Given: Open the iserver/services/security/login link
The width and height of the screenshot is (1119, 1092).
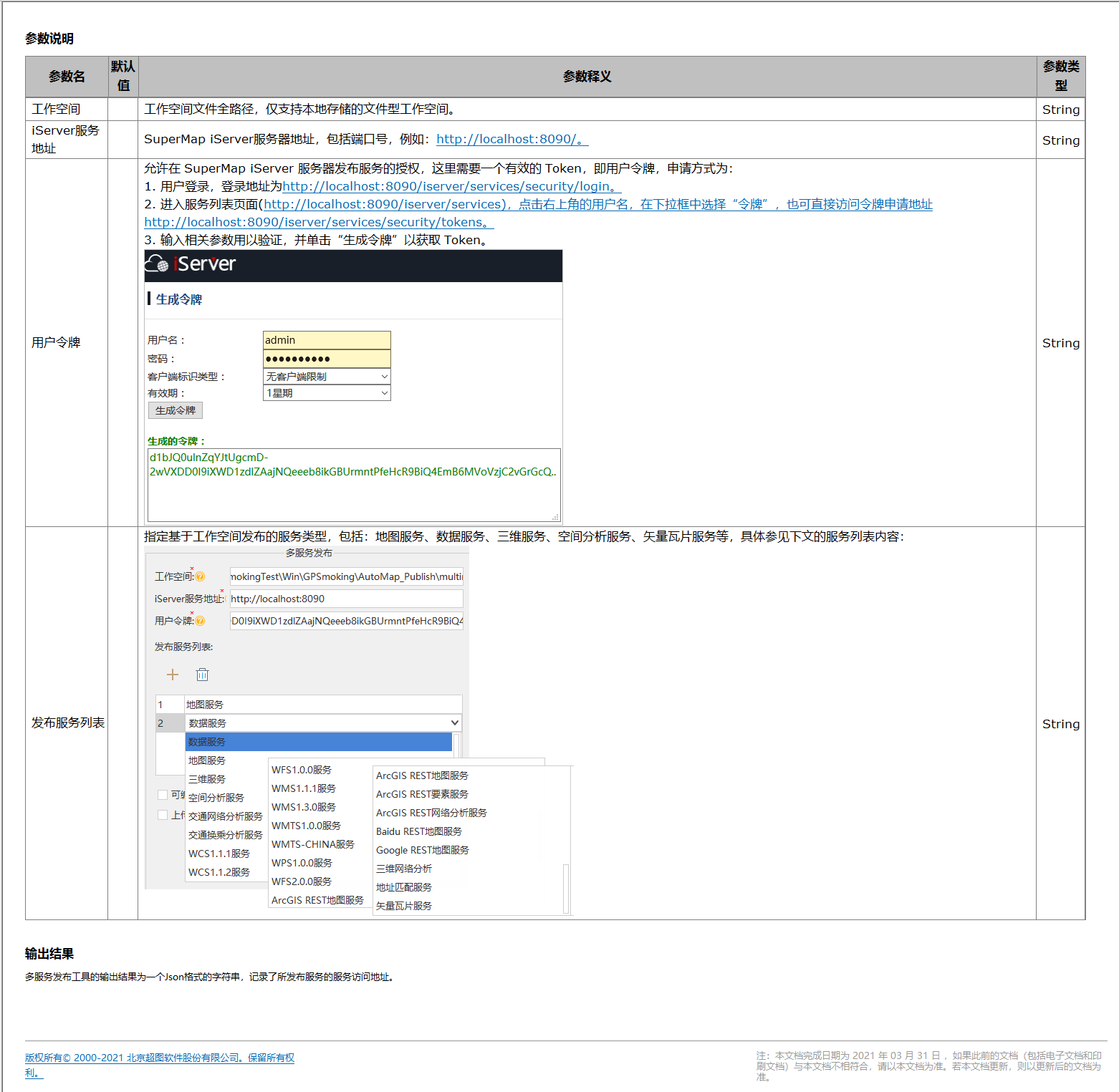Looking at the screenshot, I should pyautogui.click(x=451, y=186).
